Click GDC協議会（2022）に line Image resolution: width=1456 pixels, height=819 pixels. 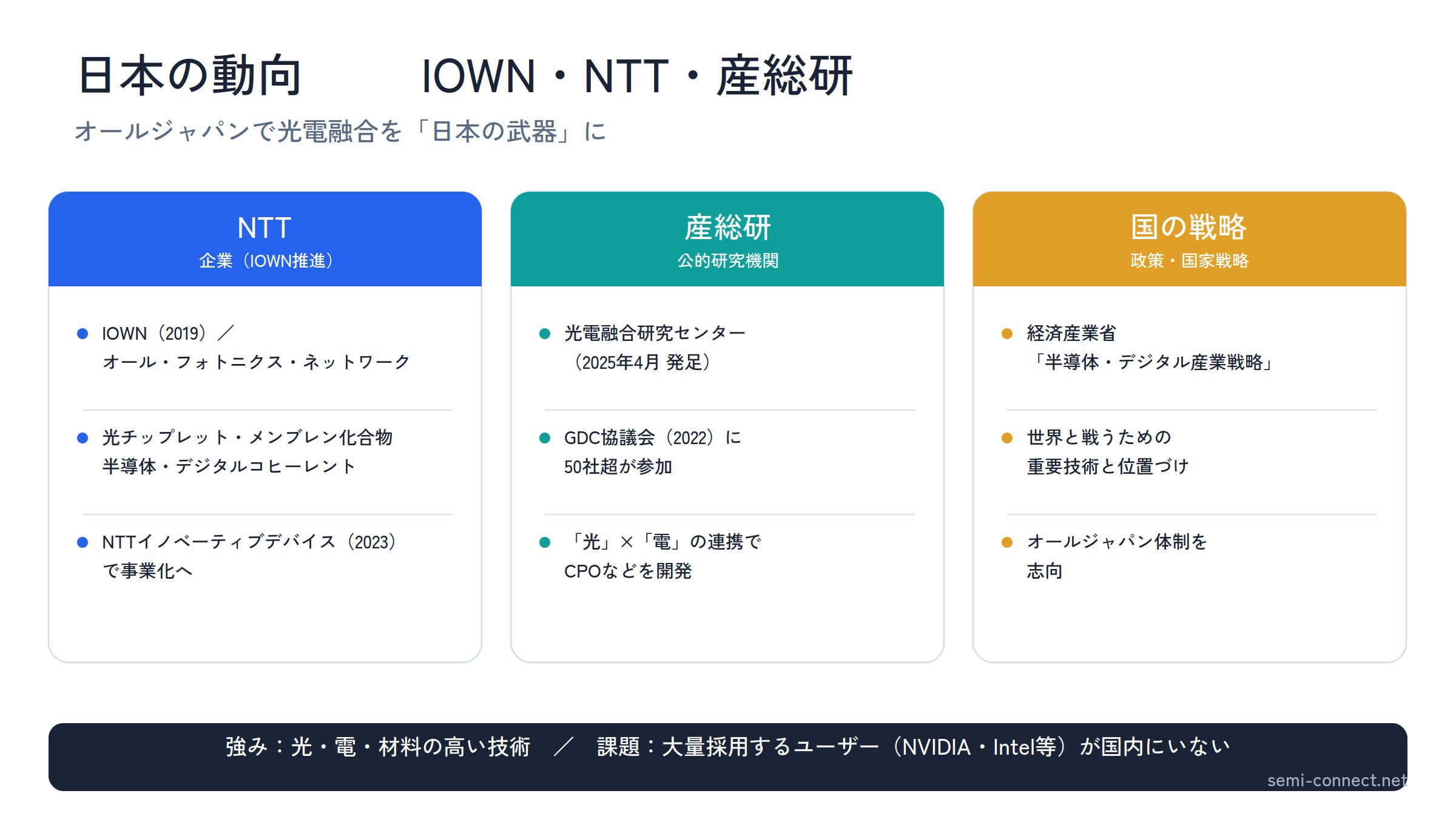click(x=653, y=437)
